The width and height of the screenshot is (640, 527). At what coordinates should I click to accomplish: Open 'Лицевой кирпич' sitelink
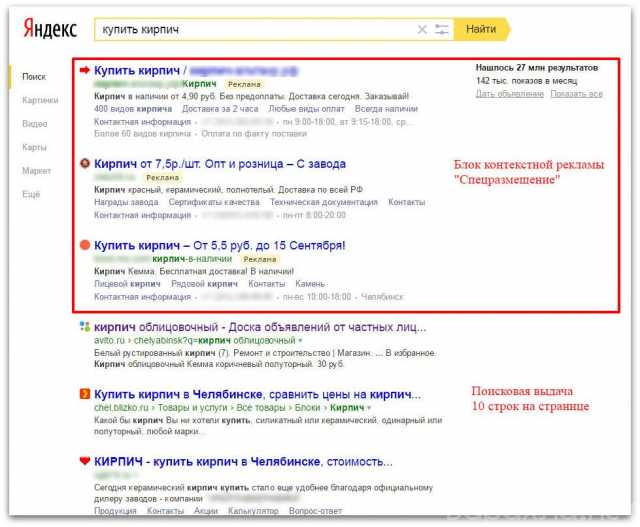tap(127, 284)
